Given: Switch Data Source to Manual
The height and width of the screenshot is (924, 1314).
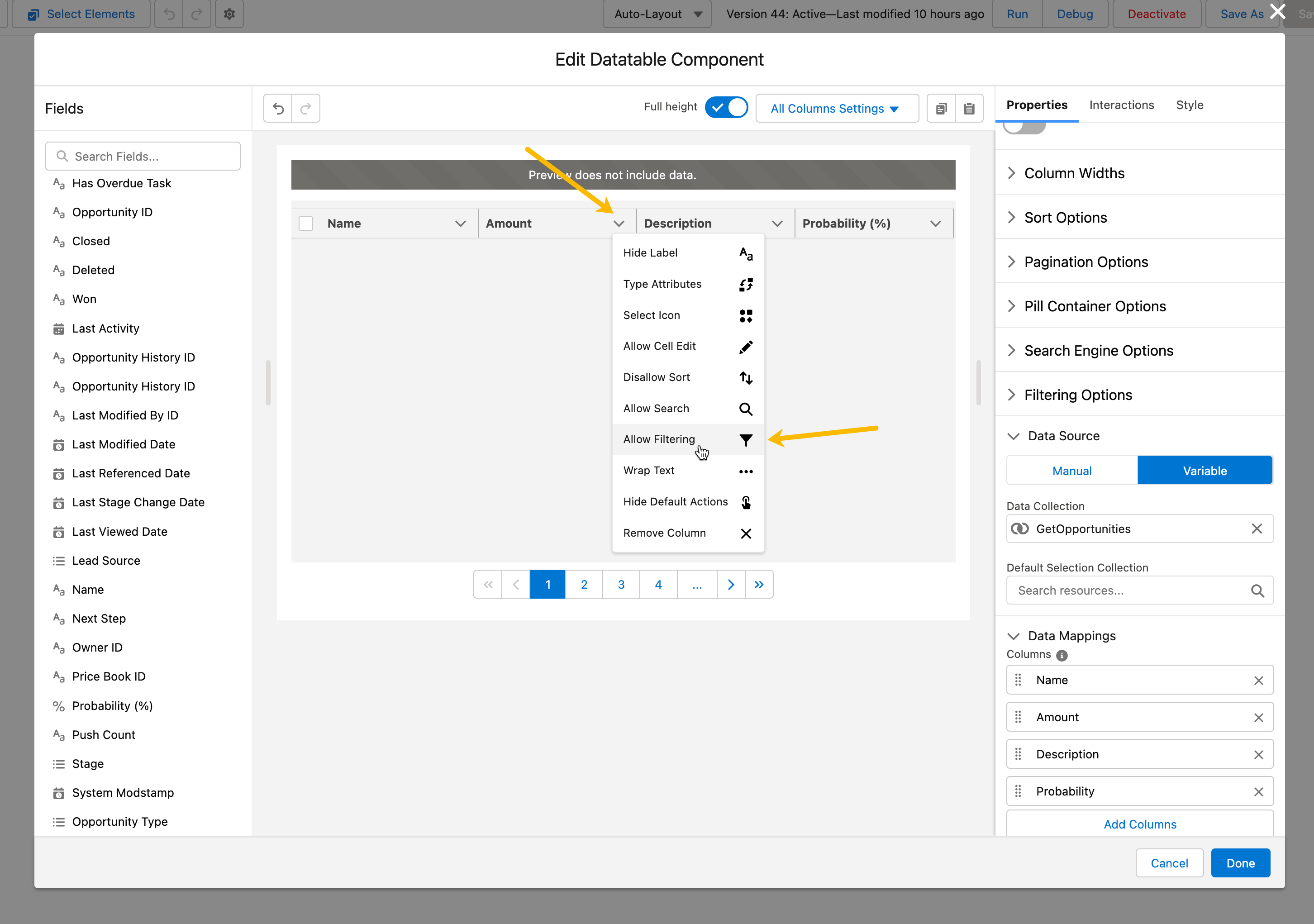Looking at the screenshot, I should pos(1071,471).
